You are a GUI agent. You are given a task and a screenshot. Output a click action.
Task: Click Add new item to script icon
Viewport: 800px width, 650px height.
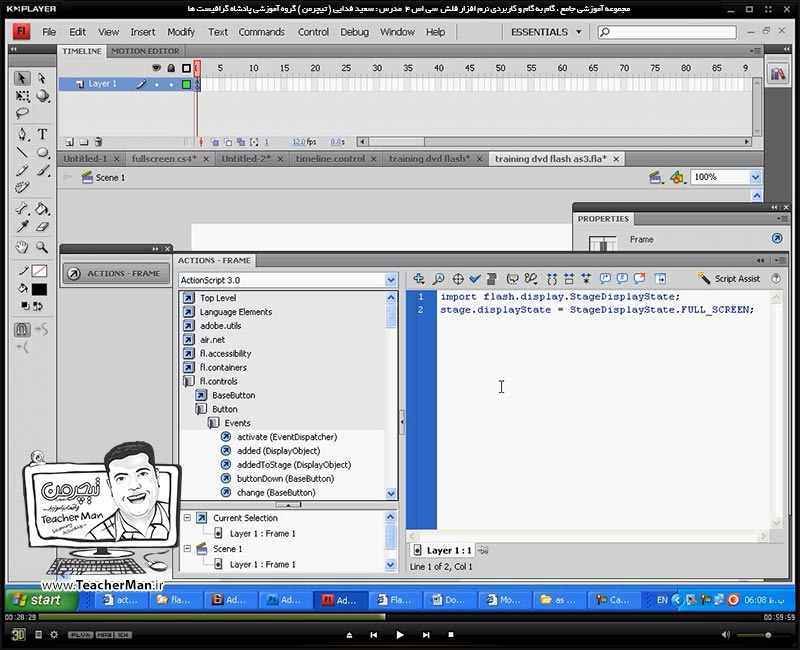[419, 279]
